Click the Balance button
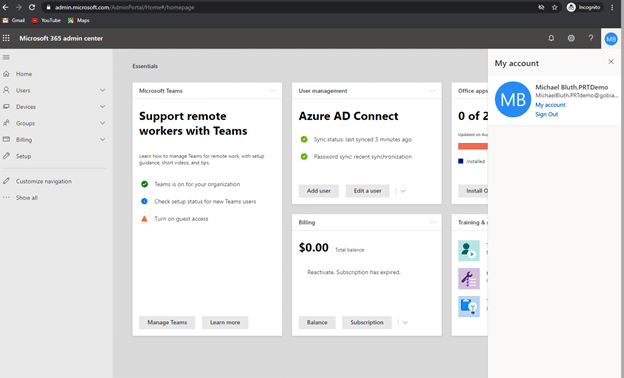The height and width of the screenshot is (378, 624). (x=317, y=322)
